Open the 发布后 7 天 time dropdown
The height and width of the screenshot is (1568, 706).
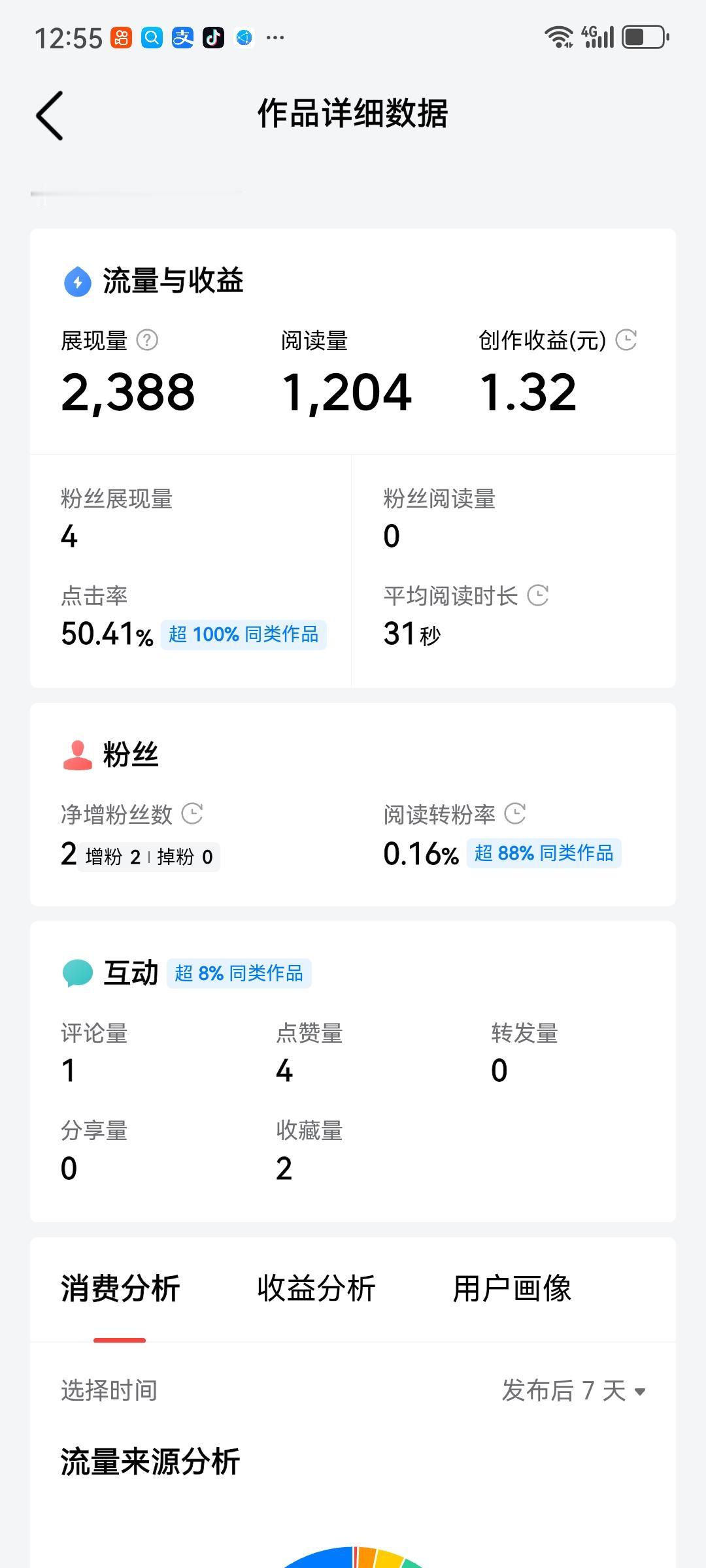pos(574,1390)
